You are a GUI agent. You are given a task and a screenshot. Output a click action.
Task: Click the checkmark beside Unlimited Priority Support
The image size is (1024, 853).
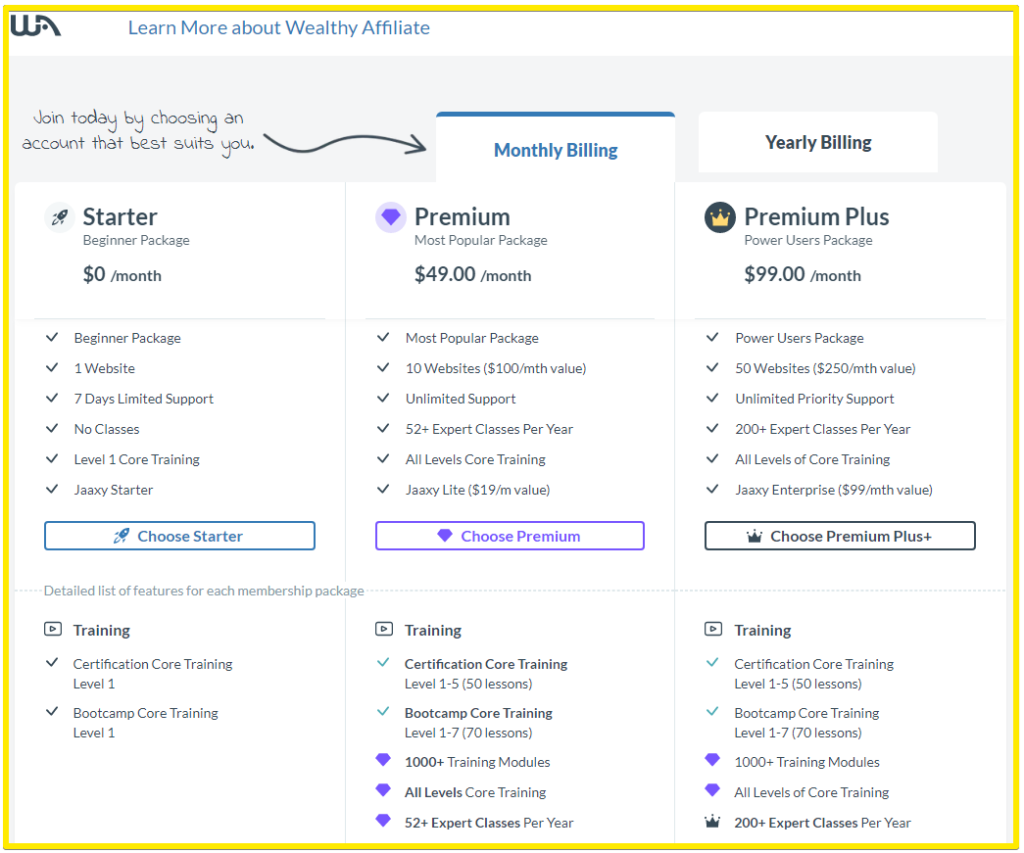tap(712, 398)
